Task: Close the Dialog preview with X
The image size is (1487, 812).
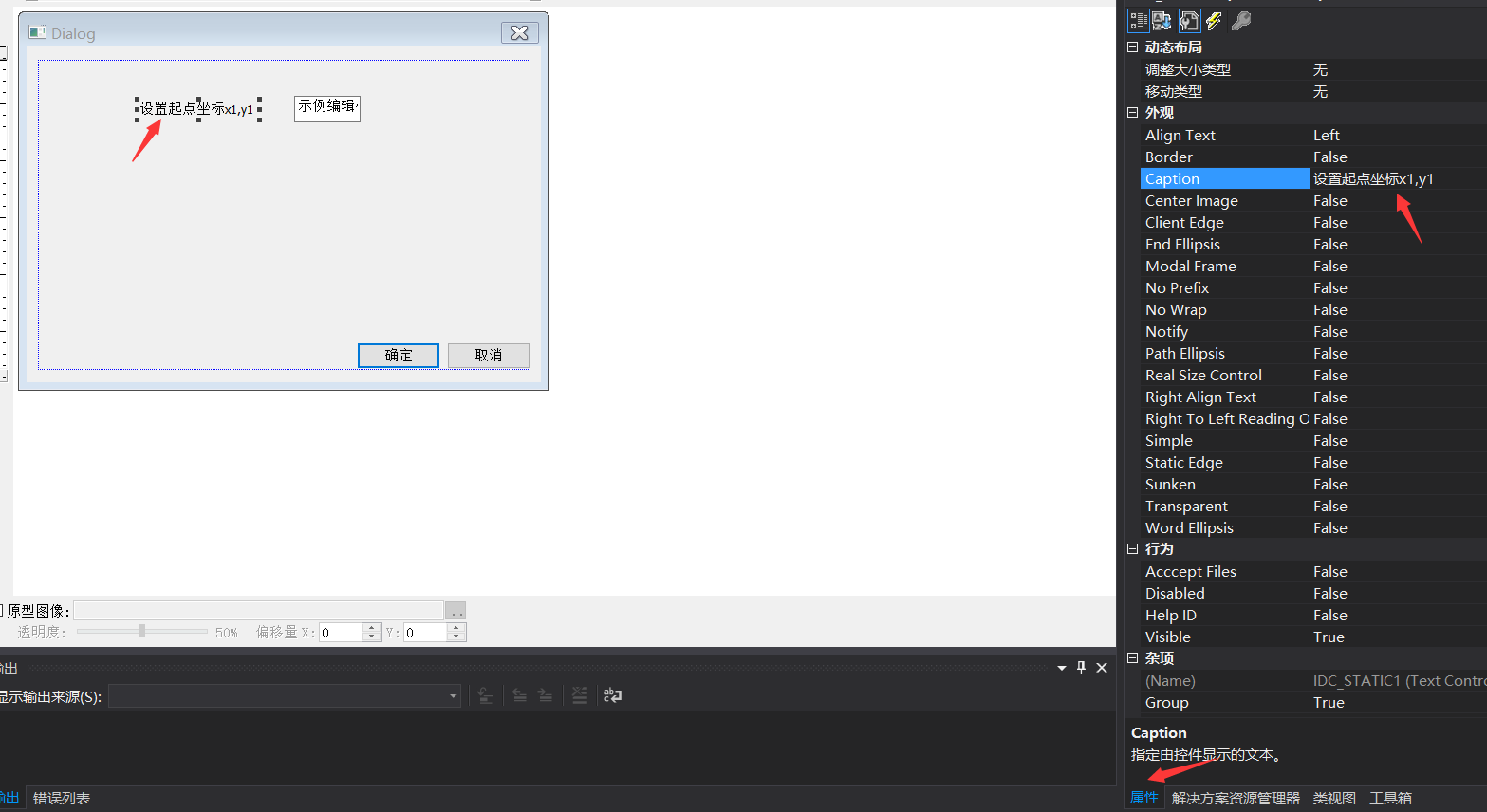Action: click(x=519, y=33)
